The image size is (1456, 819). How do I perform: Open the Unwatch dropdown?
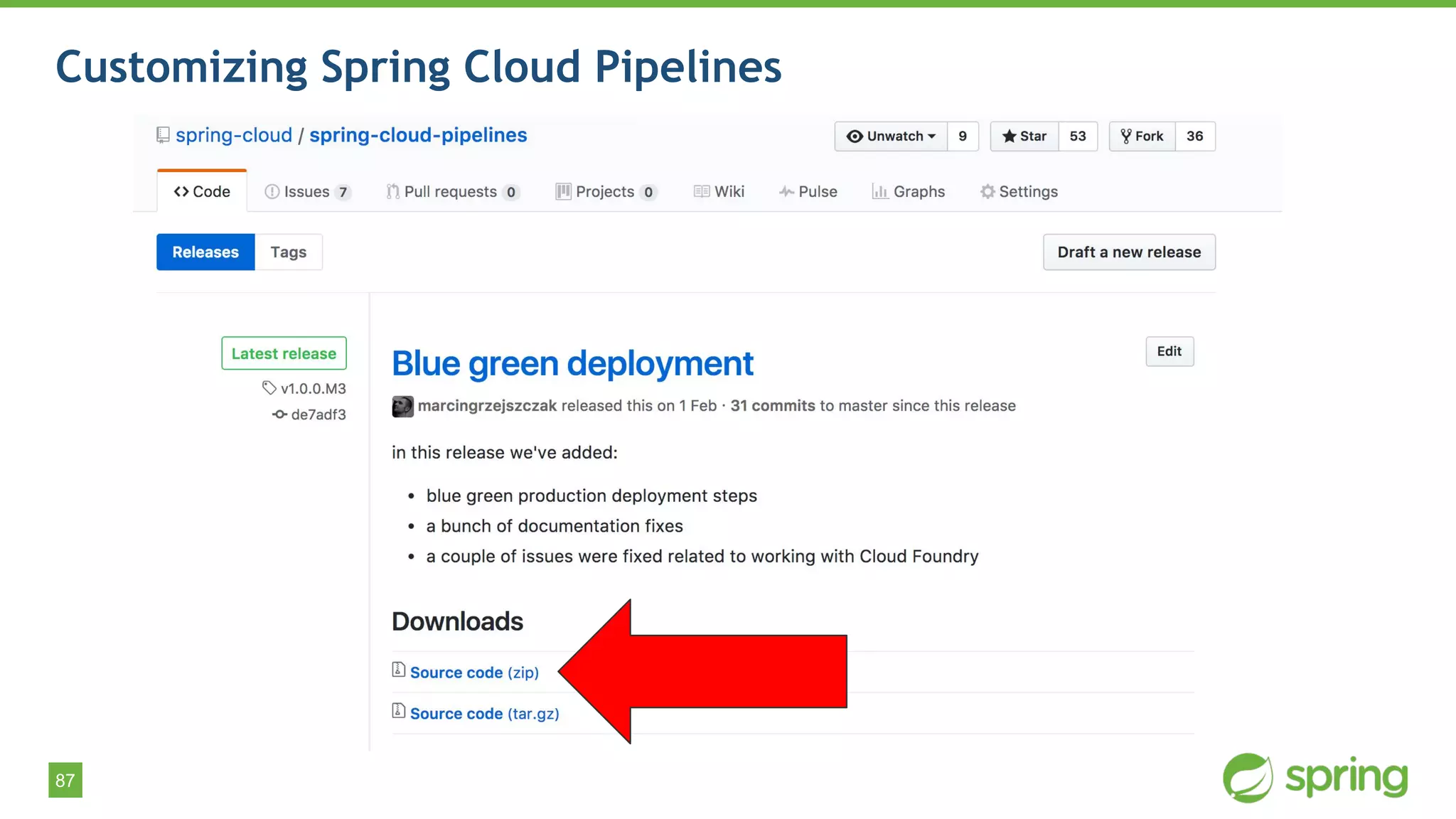pos(891,136)
